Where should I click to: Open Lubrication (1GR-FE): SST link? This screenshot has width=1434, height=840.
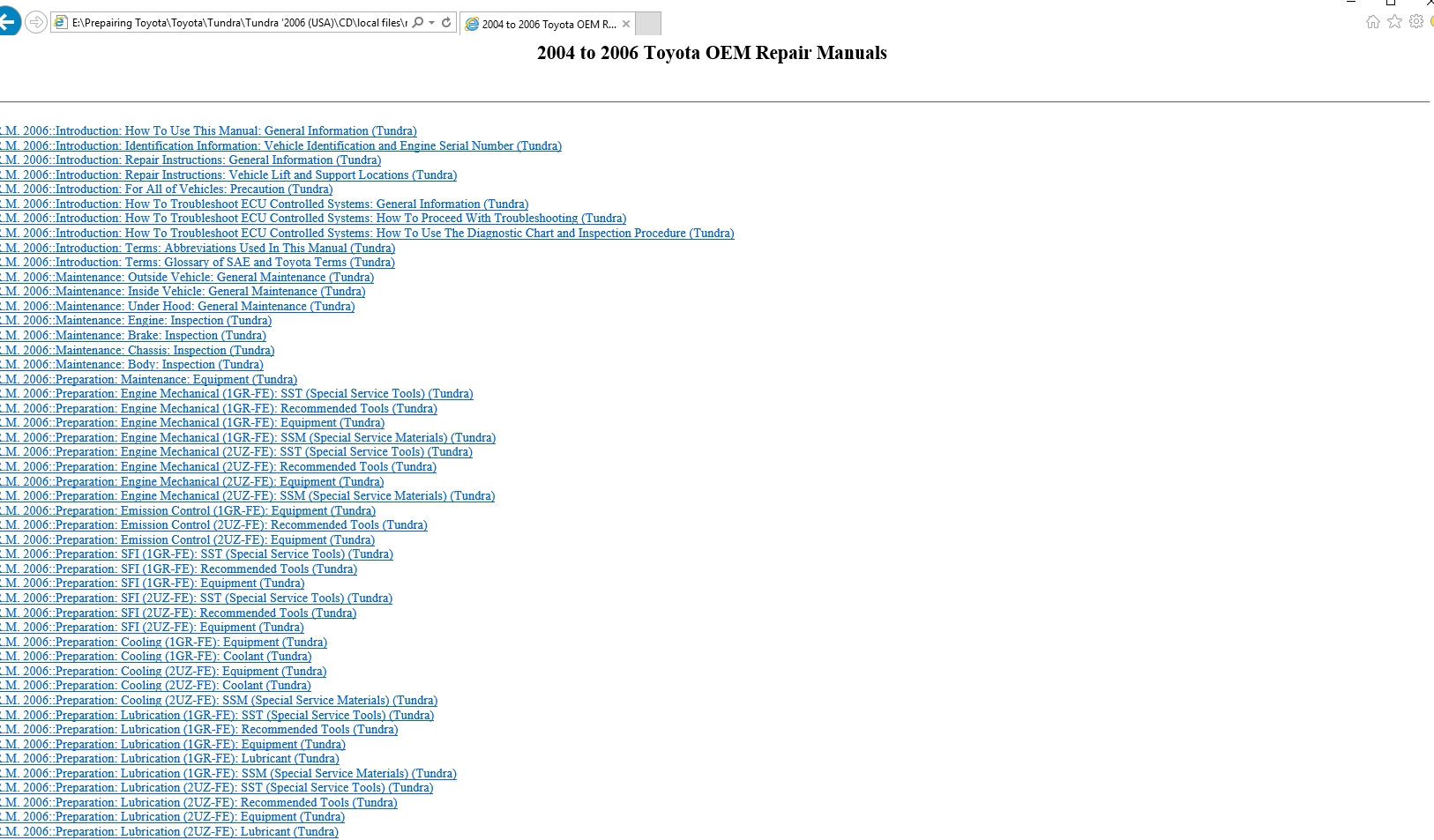click(x=217, y=716)
